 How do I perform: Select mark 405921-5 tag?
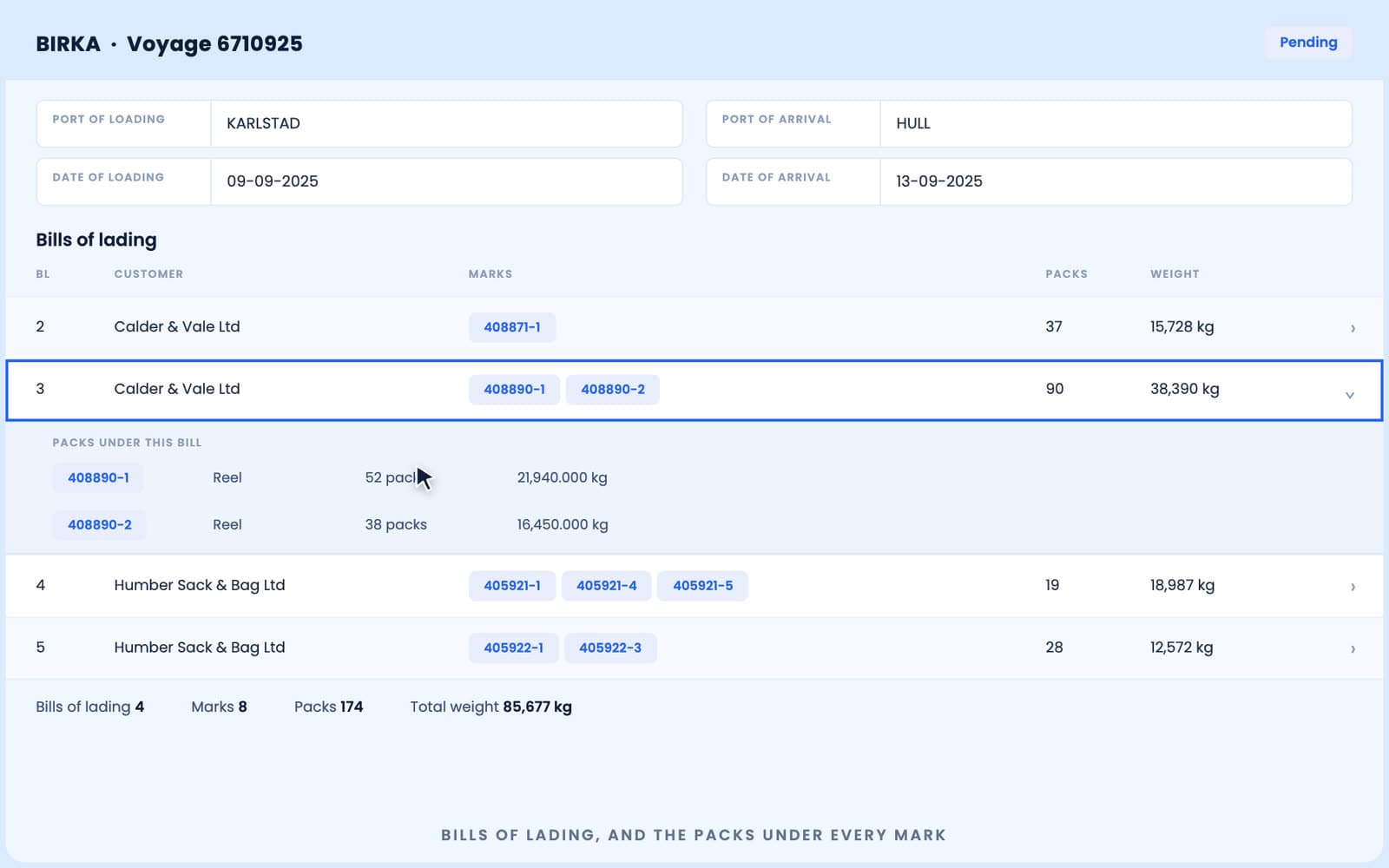(703, 586)
